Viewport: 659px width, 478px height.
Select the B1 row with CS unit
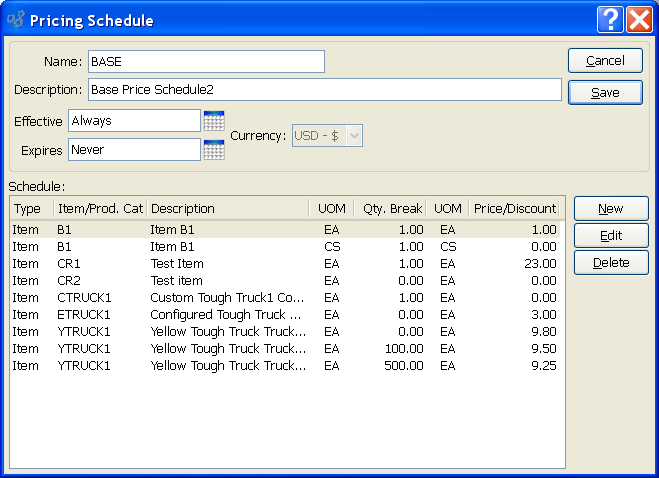click(285, 247)
